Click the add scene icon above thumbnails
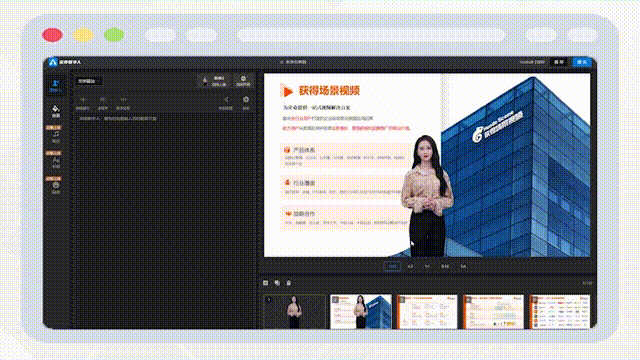This screenshot has height=360, width=640. 265,283
